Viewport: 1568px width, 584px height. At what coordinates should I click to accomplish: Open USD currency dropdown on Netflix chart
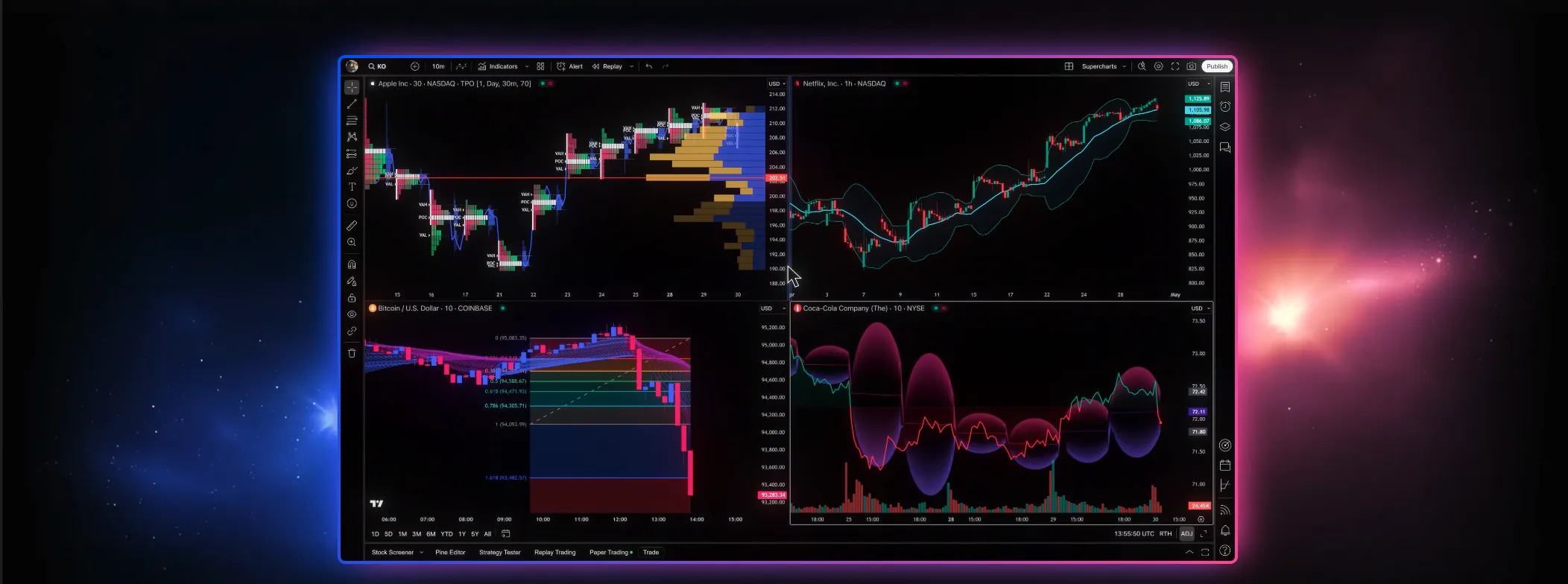point(1198,83)
